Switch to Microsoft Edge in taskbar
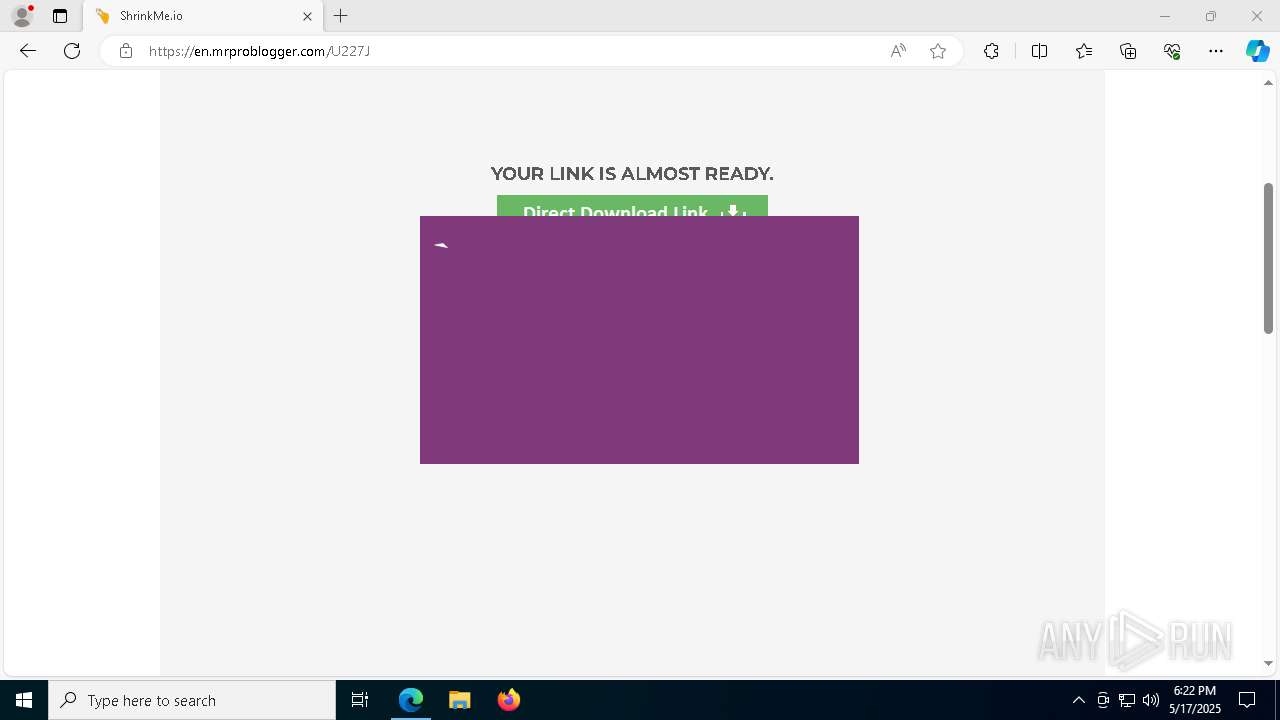The height and width of the screenshot is (720, 1280). coord(411,700)
